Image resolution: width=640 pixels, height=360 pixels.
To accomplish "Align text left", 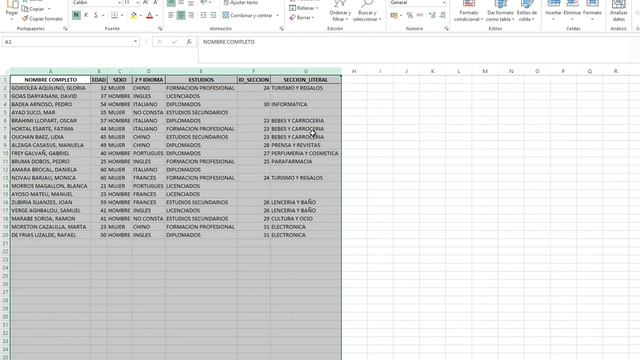I will [171, 16].
